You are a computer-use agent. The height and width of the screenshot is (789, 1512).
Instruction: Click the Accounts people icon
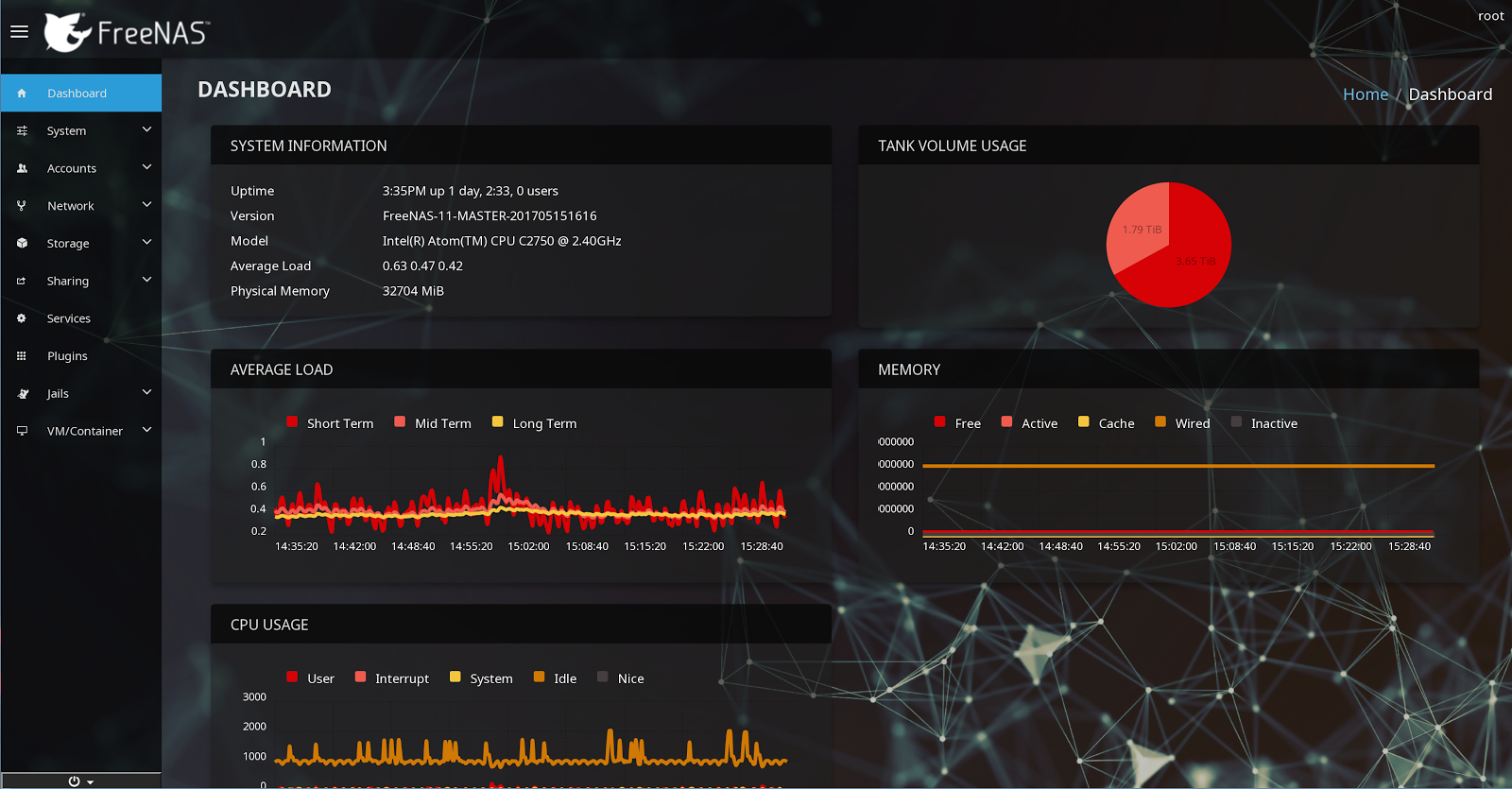tap(22, 168)
